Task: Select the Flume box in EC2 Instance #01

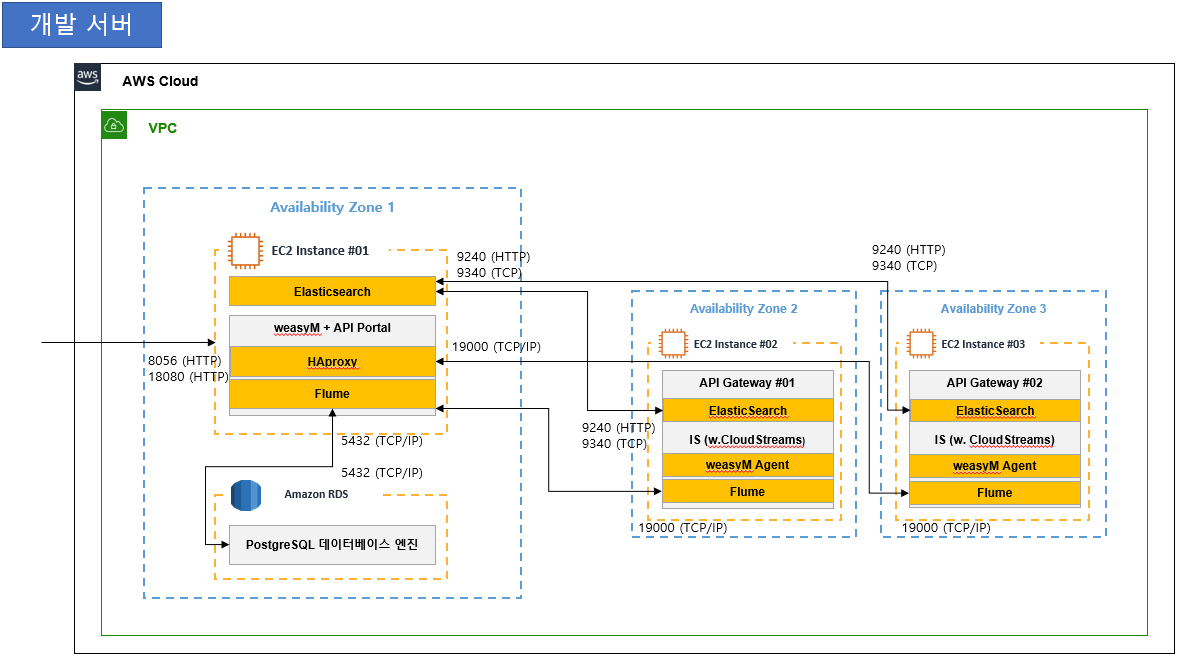Action: (332, 394)
